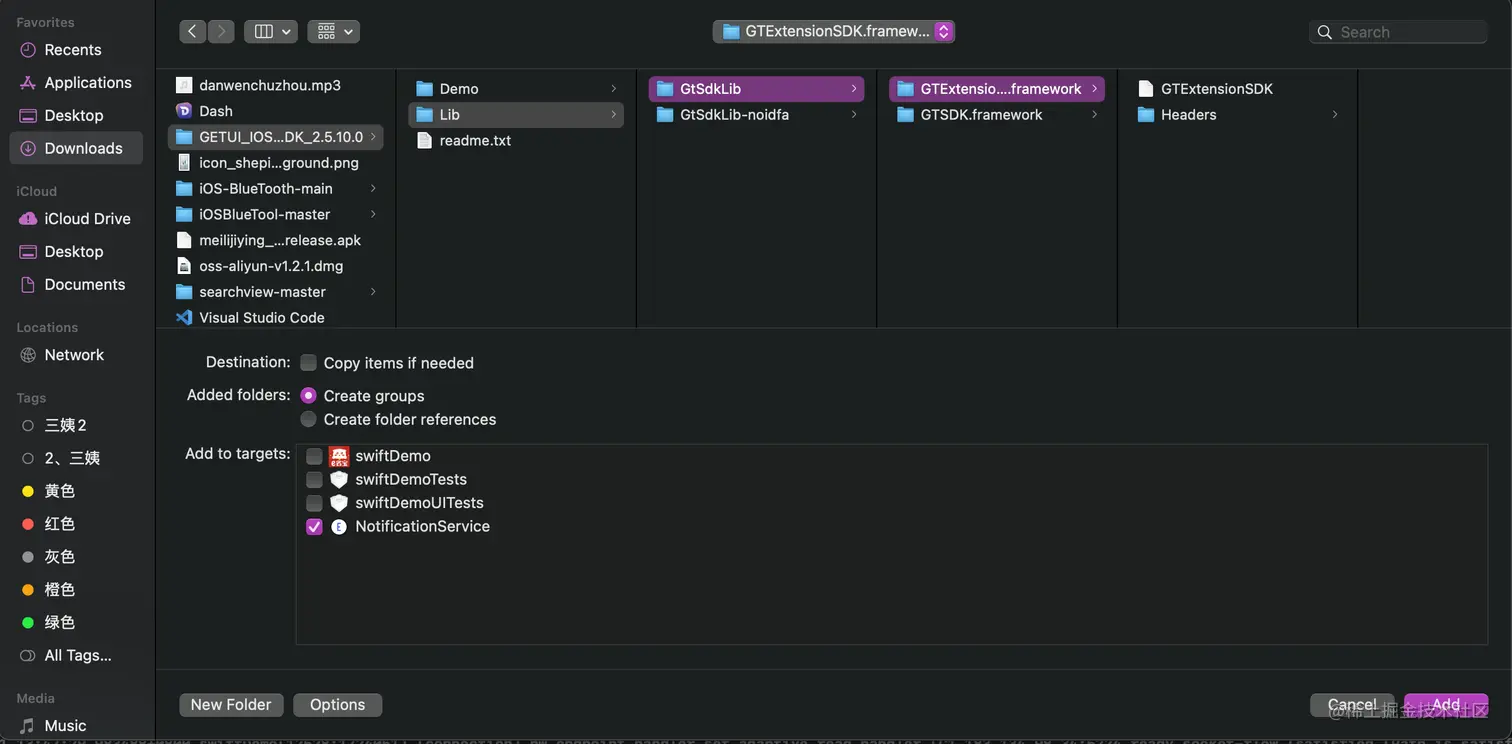
Task: Click the GTSDK.framework folder icon
Action: (906, 114)
